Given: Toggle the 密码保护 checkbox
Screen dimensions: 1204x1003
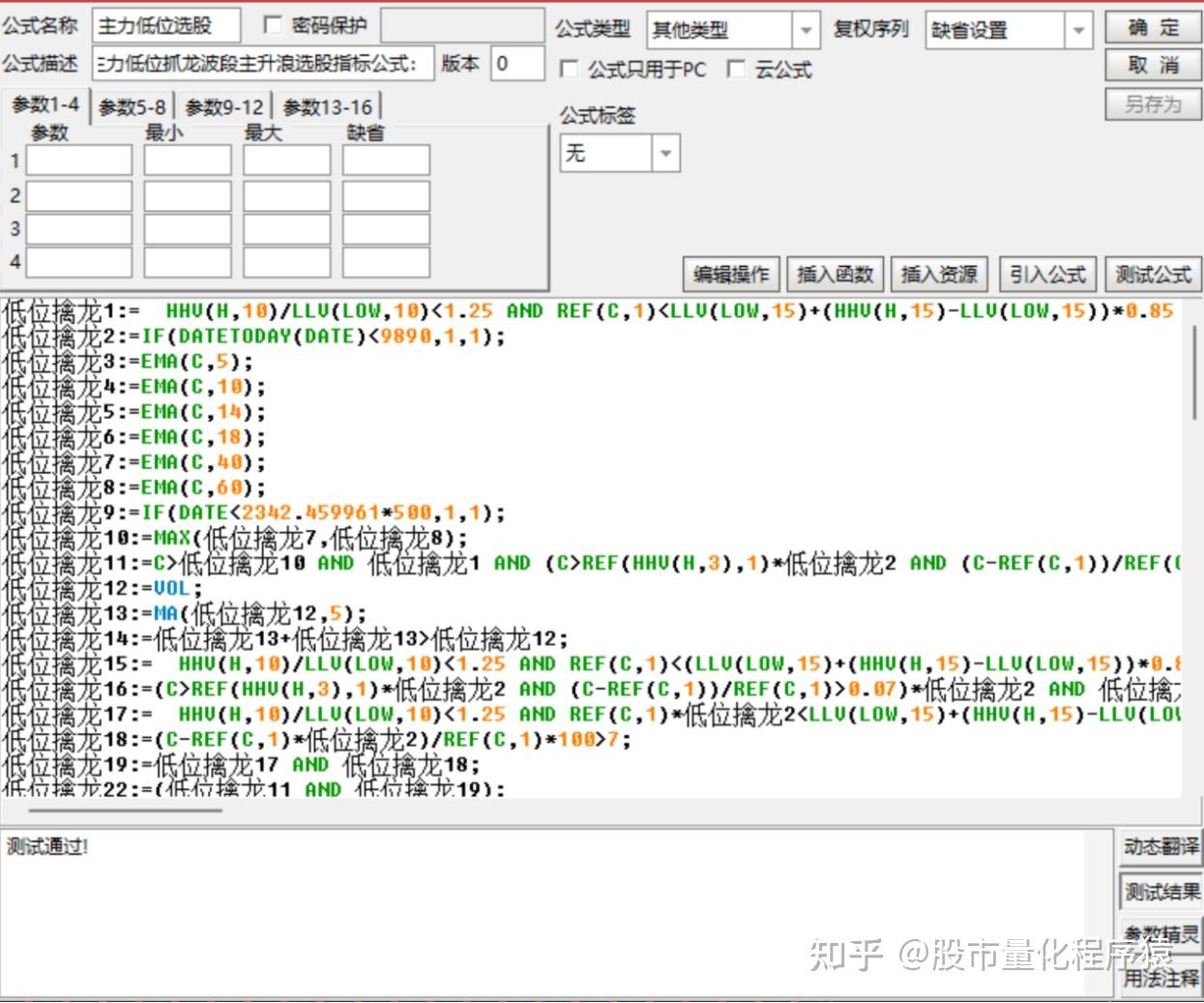Looking at the screenshot, I should pyautogui.click(x=273, y=25).
